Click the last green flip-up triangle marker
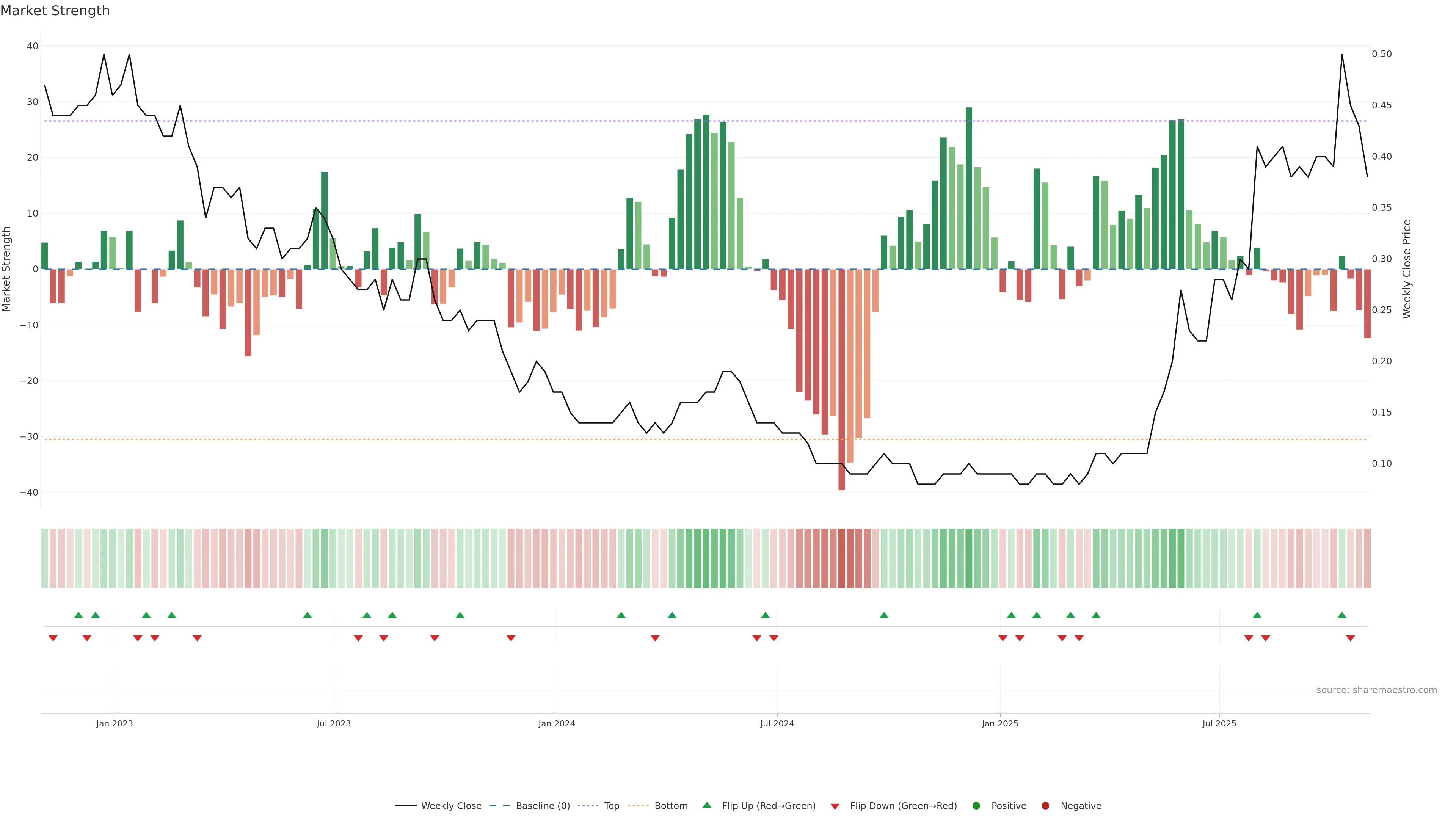Image resolution: width=1456 pixels, height=819 pixels. tap(1342, 615)
